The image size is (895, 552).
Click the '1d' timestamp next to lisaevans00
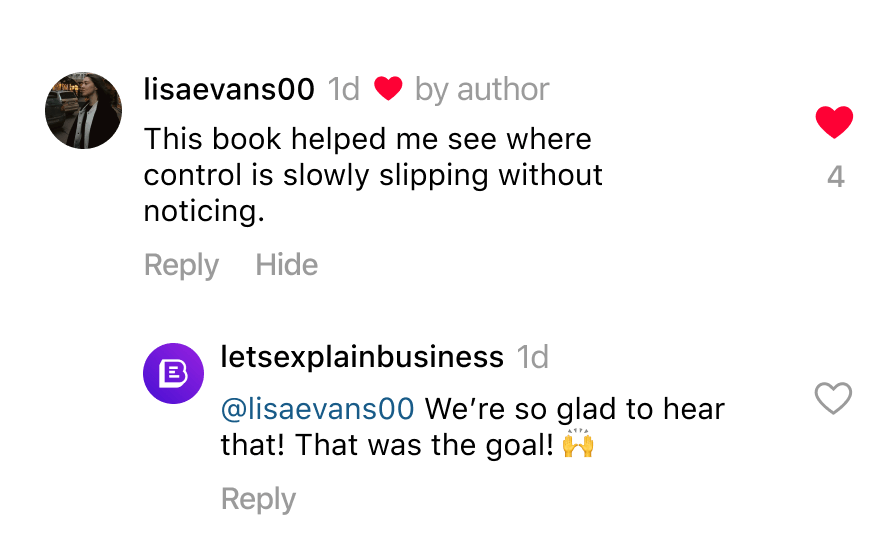tap(344, 90)
